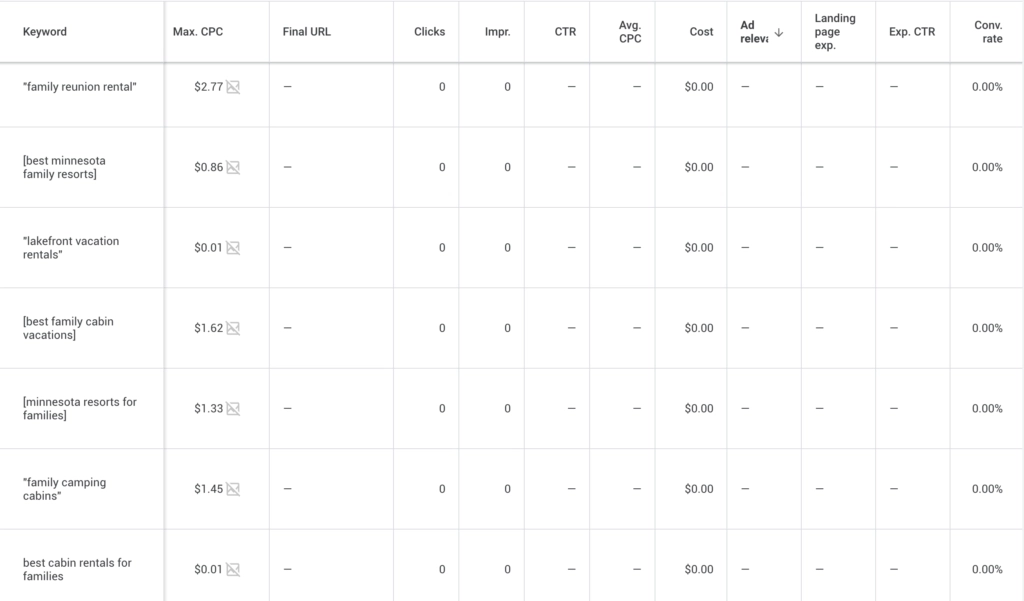Click bid icon next to $2.77 Max. CPC
The width and height of the screenshot is (1024, 601).
click(233, 87)
